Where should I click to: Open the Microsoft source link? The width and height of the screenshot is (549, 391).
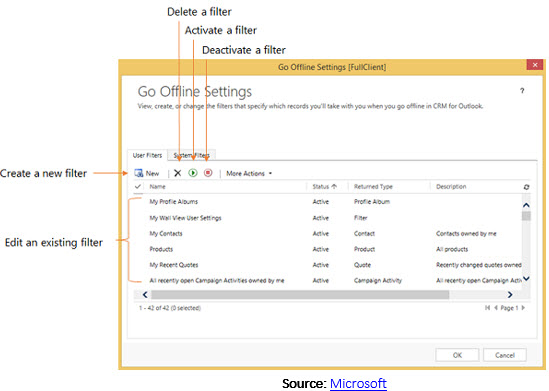tap(358, 383)
